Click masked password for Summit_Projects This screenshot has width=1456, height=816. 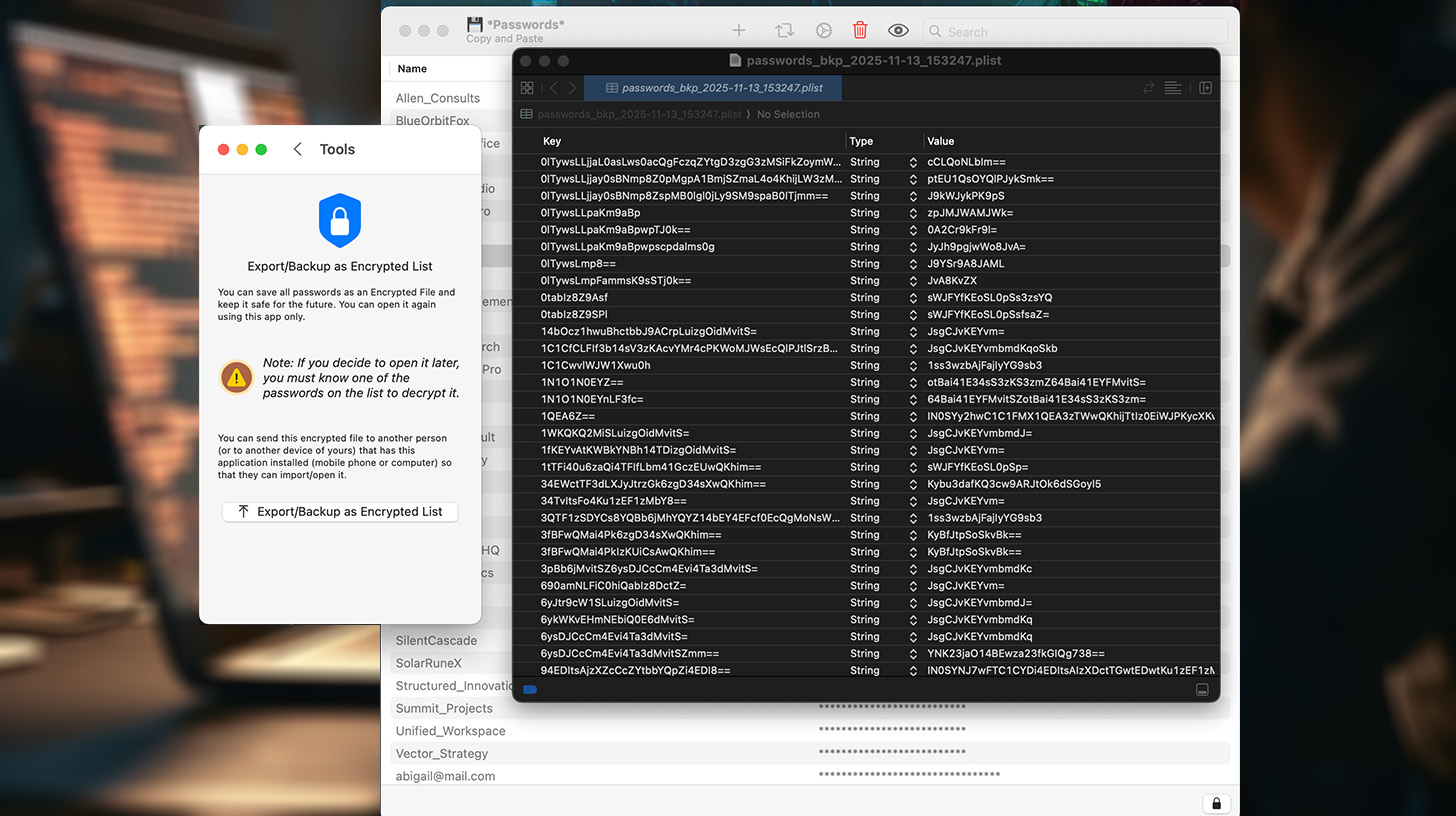pos(892,708)
